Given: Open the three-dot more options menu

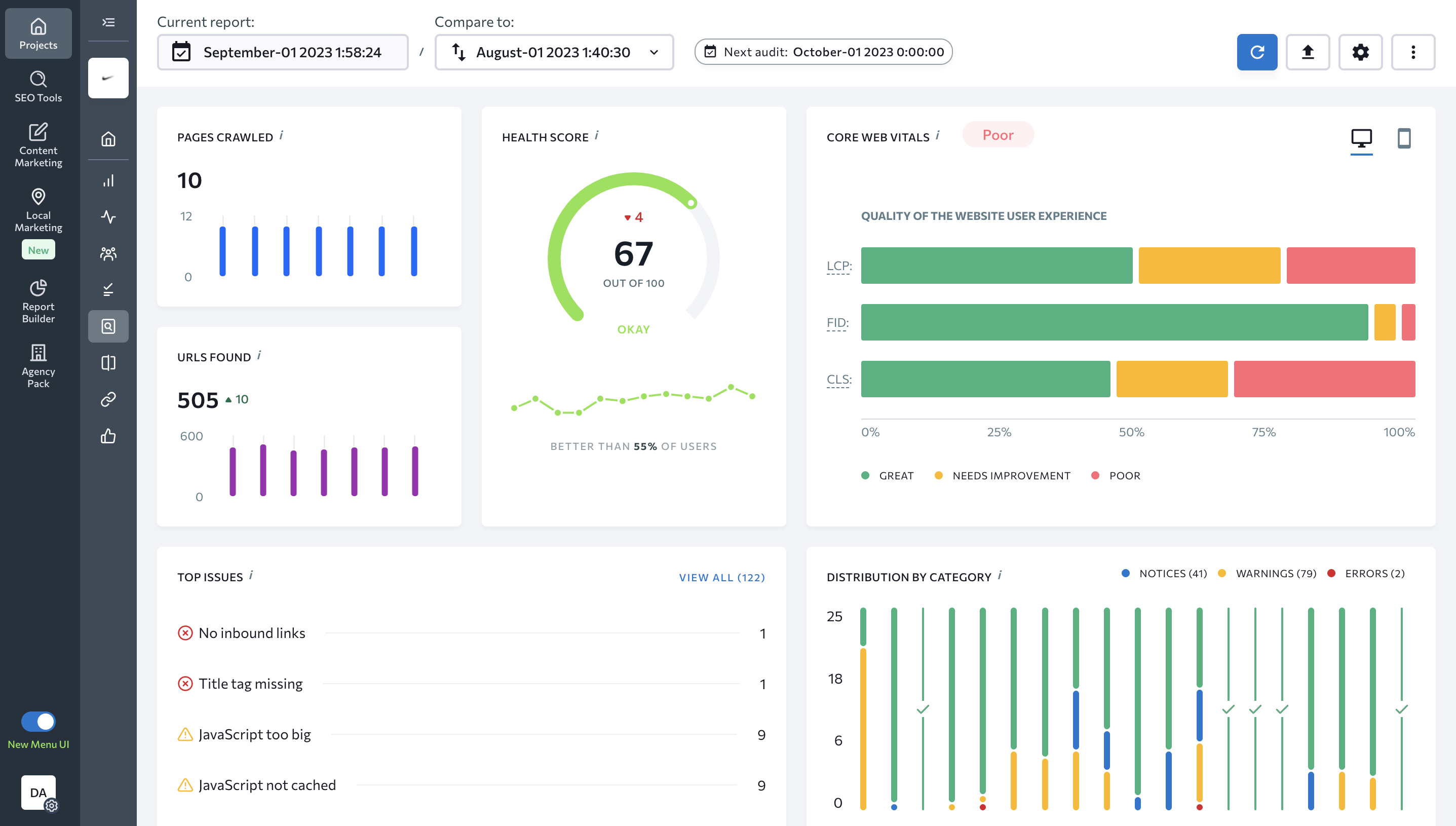Looking at the screenshot, I should (x=1412, y=52).
